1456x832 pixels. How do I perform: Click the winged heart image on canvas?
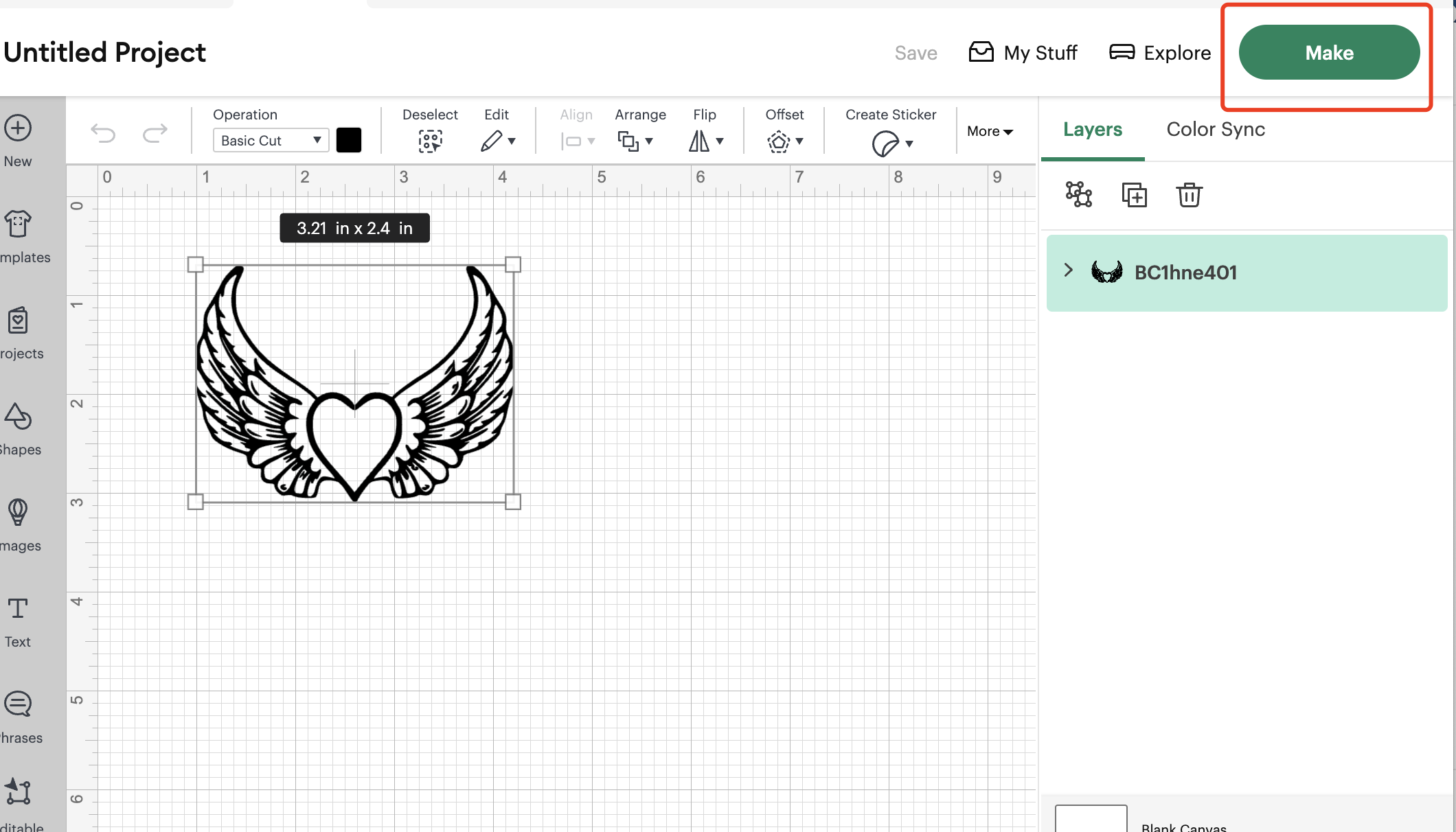[x=354, y=383]
